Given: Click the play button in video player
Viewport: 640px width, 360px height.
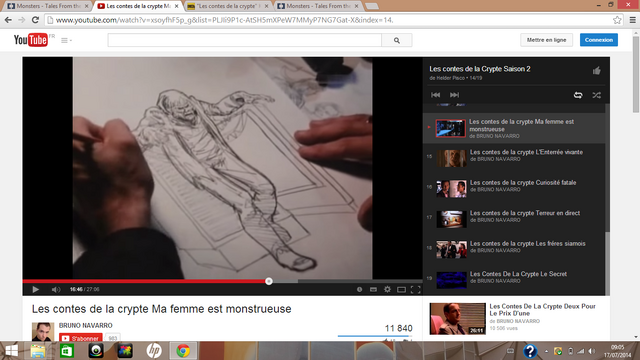Looking at the screenshot, I should (36, 289).
